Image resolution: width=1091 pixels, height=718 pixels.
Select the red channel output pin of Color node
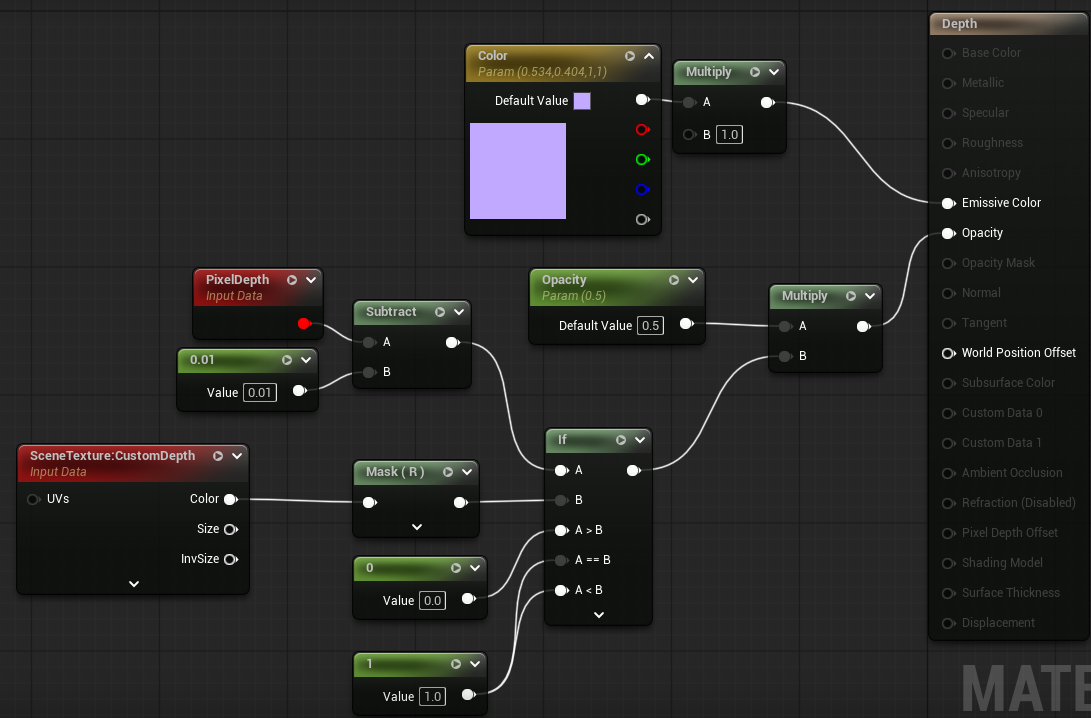pos(643,129)
